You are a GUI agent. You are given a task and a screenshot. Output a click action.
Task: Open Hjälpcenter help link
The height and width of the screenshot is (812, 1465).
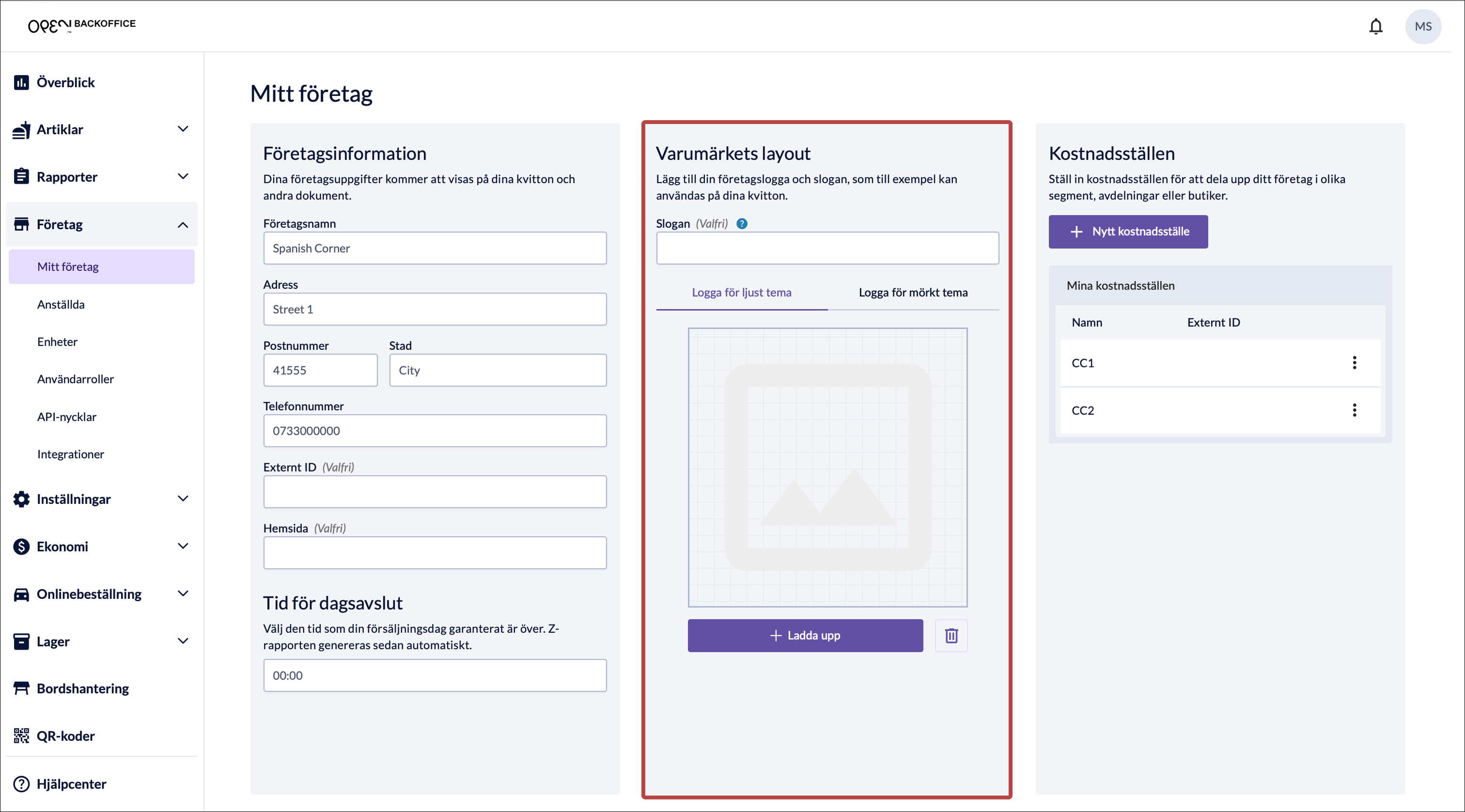[71, 783]
